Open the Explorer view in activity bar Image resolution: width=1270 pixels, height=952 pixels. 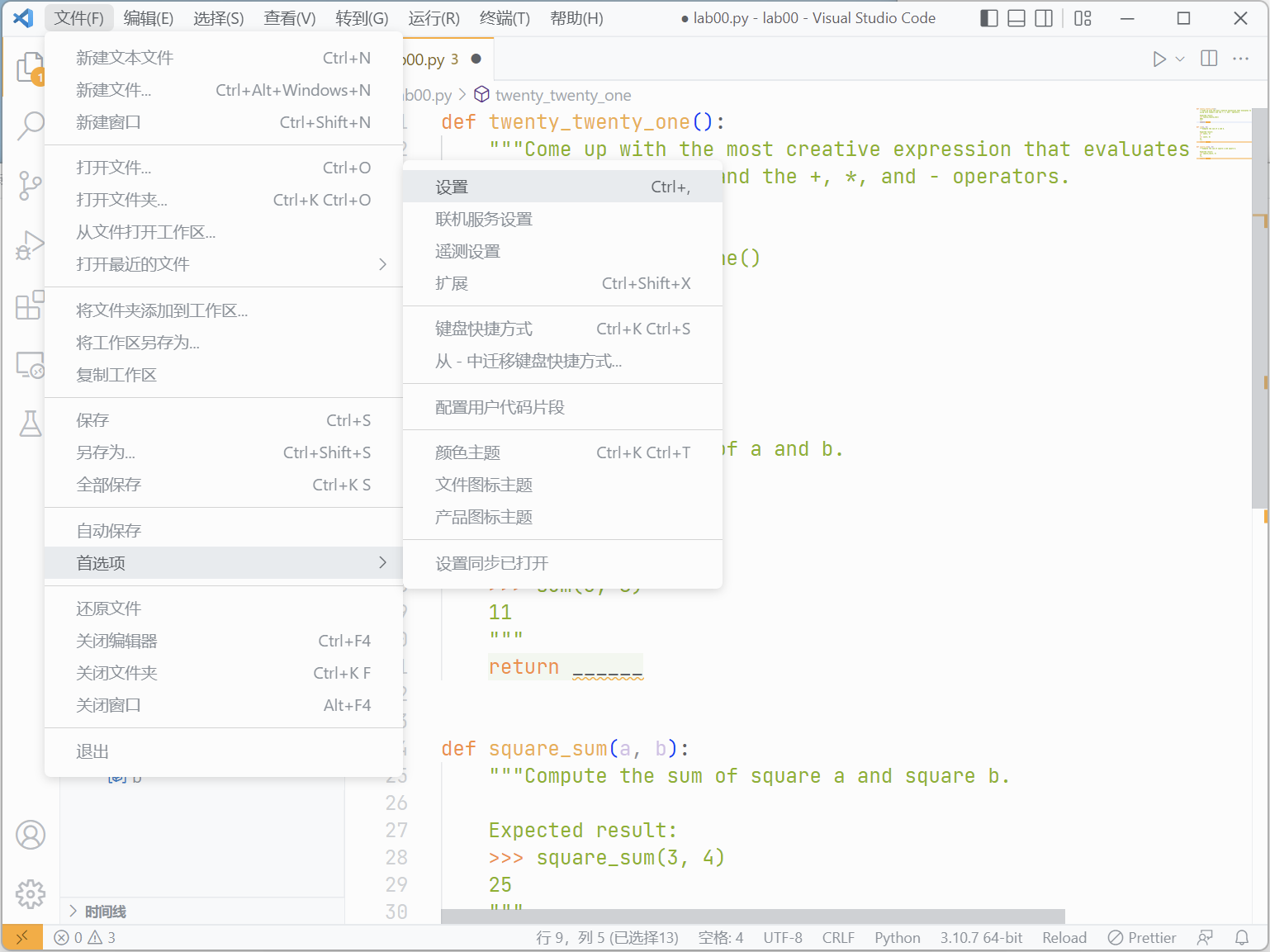pyautogui.click(x=30, y=67)
